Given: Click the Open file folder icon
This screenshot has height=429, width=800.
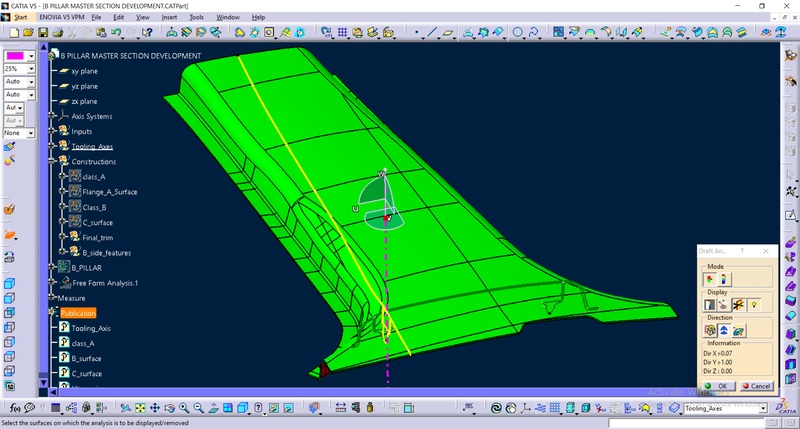Looking at the screenshot, I should pyautogui.click(x=28, y=33).
